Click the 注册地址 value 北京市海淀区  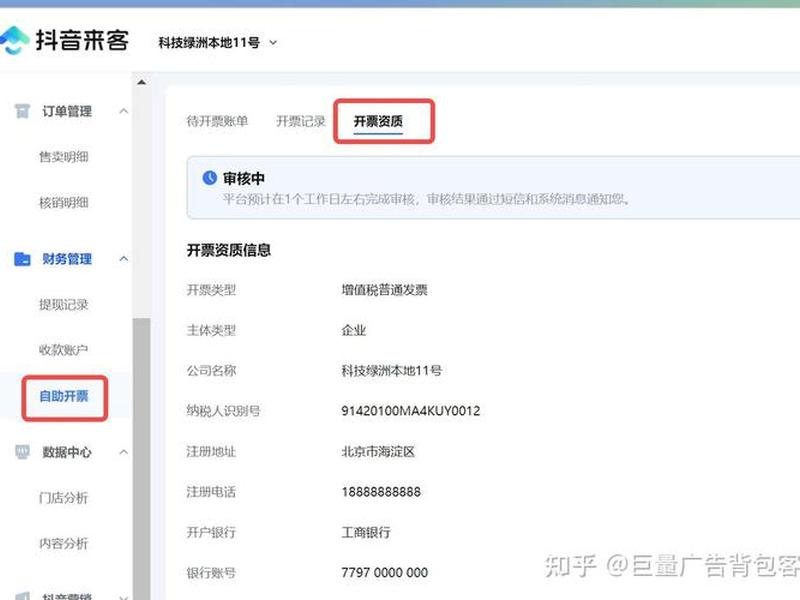pyautogui.click(x=378, y=452)
